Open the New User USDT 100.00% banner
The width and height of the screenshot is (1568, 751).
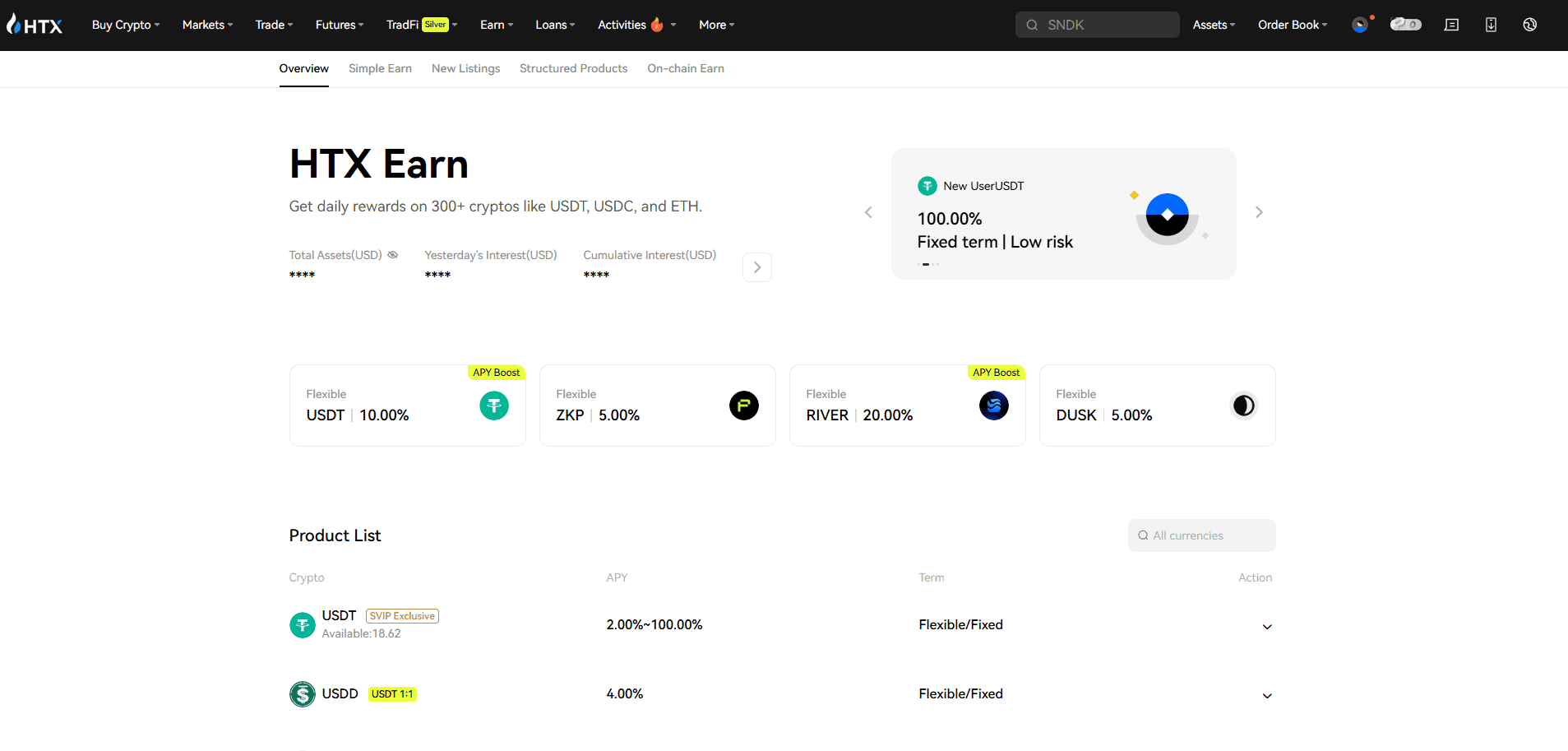(x=1064, y=214)
